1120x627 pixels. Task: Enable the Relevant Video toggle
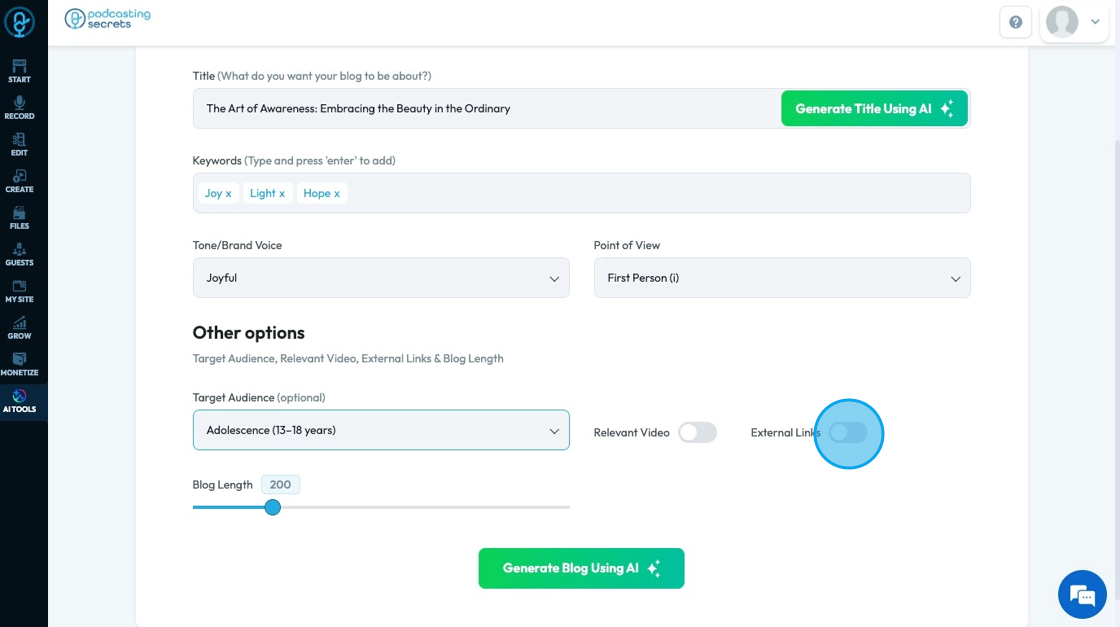[x=697, y=432]
